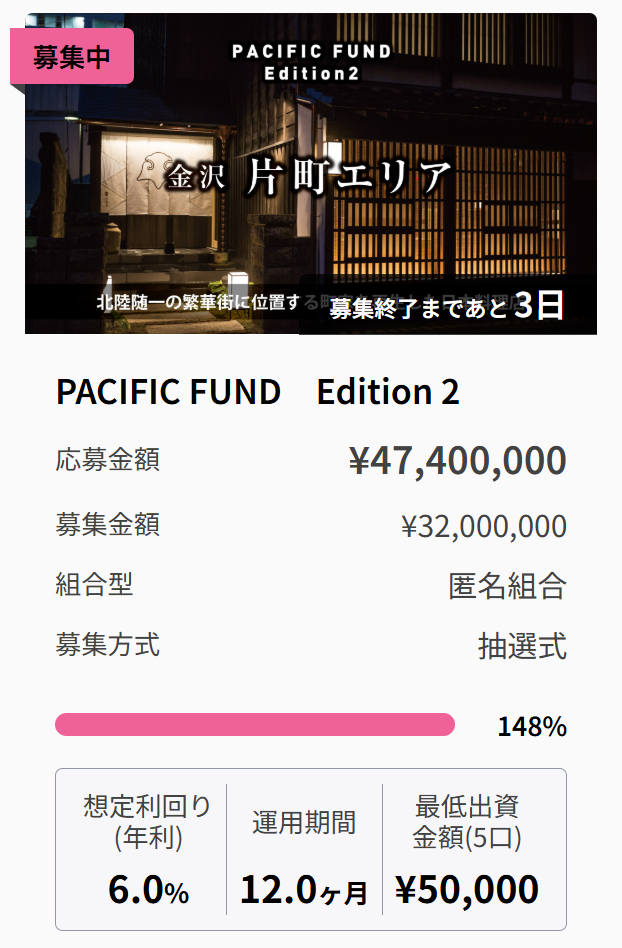Click the remaining days countdown label
622x948 pixels.
click(447, 305)
